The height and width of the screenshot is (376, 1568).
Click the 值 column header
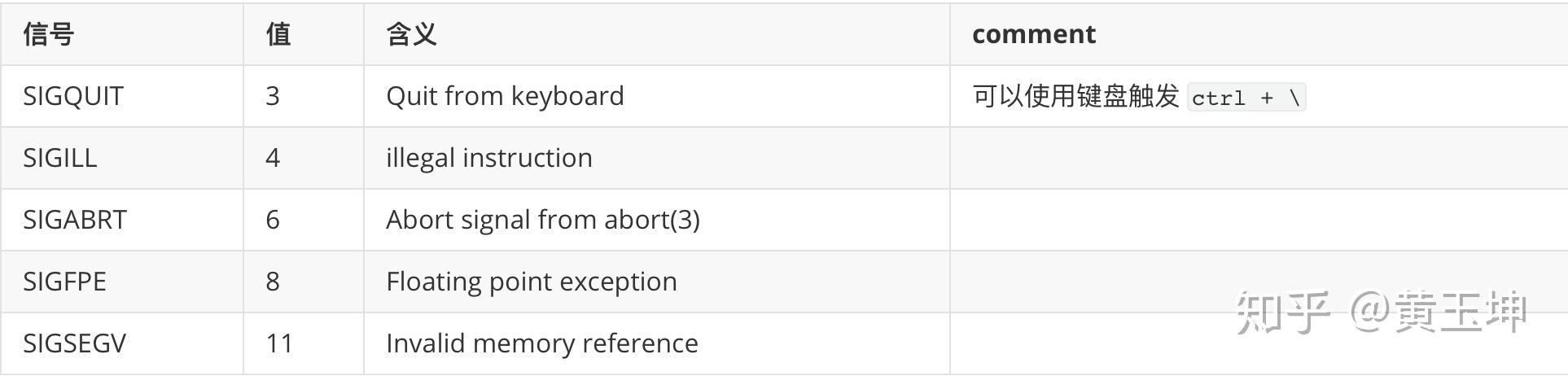click(278, 34)
